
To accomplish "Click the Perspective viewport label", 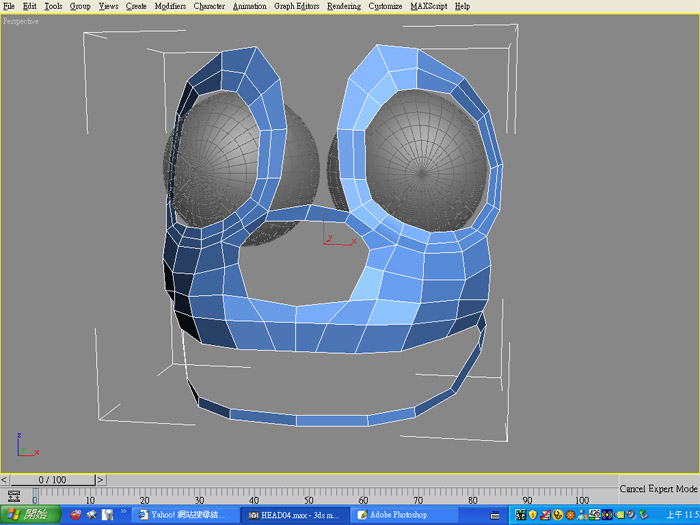I will (21, 21).
